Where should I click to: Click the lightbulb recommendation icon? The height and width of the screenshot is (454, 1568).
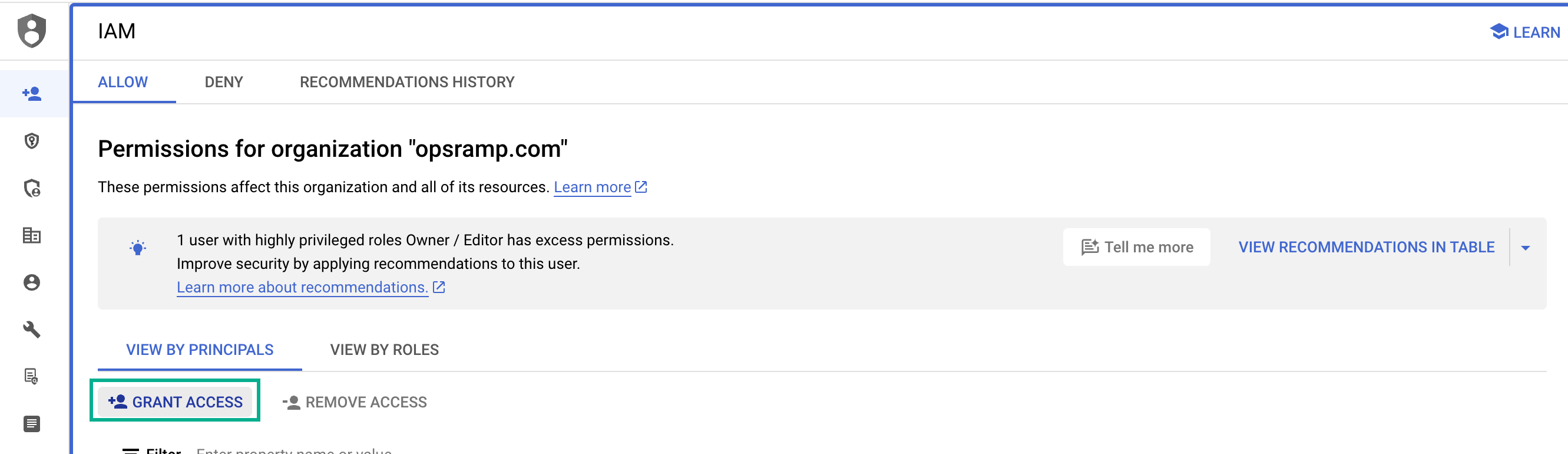click(137, 248)
